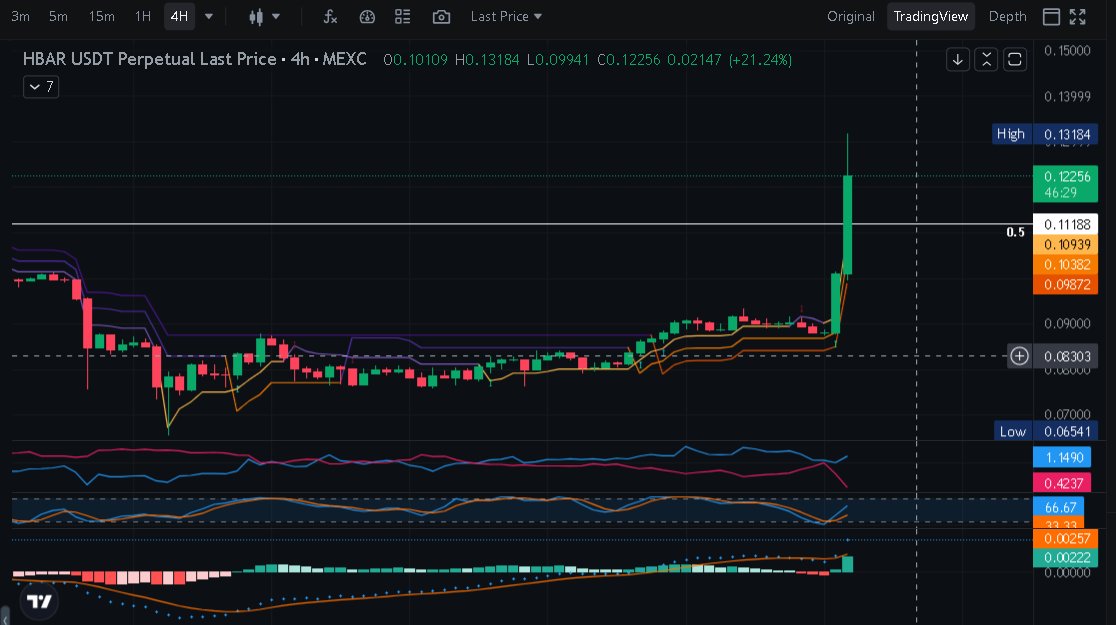Click the down-arrow button on the chart
Image resolution: width=1116 pixels, height=625 pixels.
(x=958, y=59)
